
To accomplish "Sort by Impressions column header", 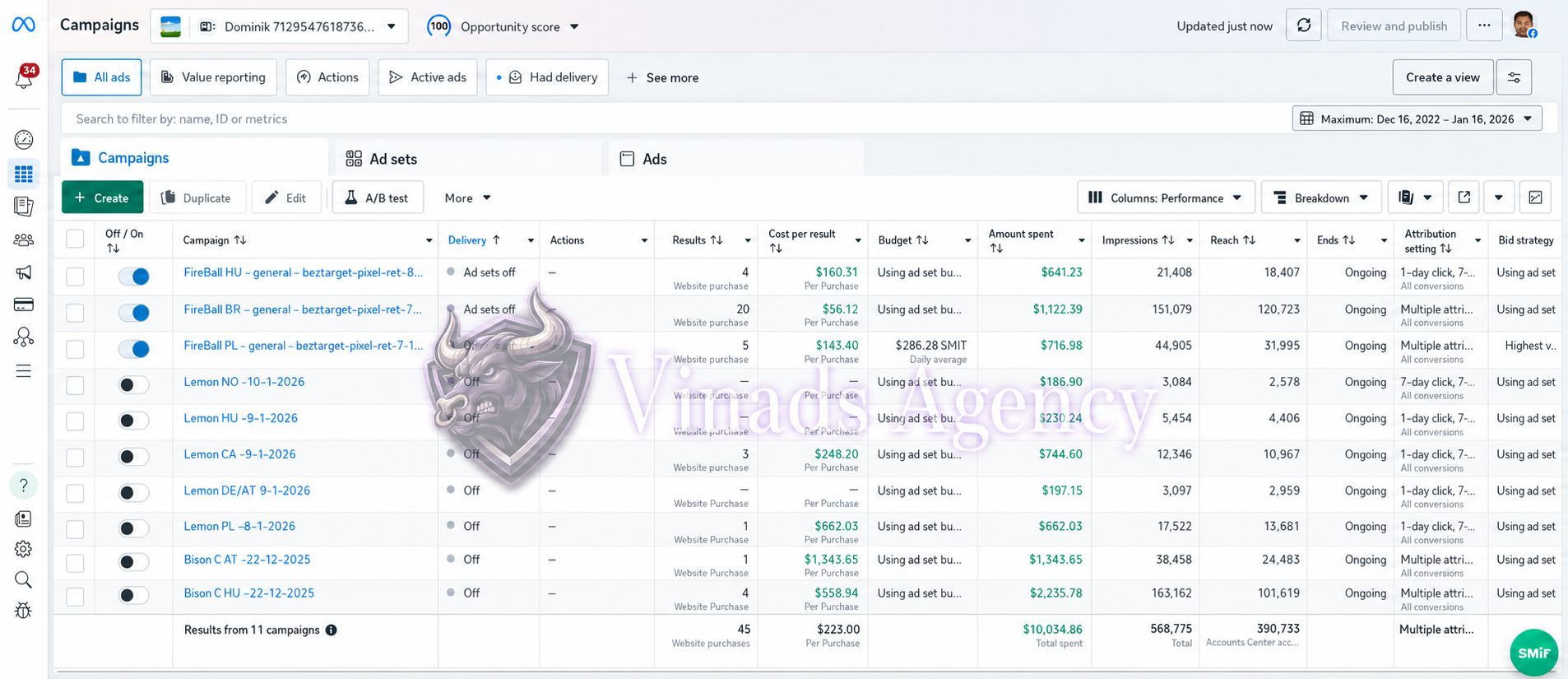I will click(x=1138, y=240).
